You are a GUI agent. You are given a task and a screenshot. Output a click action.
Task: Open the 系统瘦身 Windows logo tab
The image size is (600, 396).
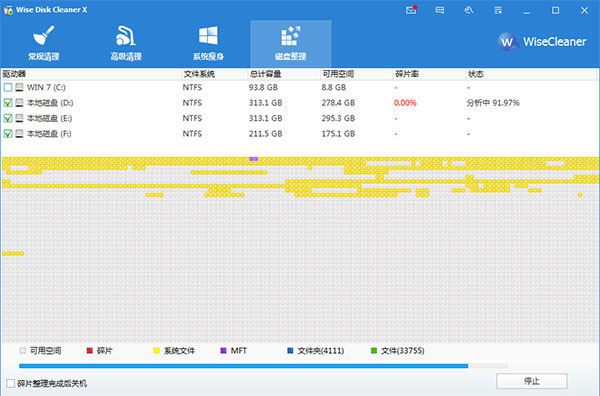208,44
